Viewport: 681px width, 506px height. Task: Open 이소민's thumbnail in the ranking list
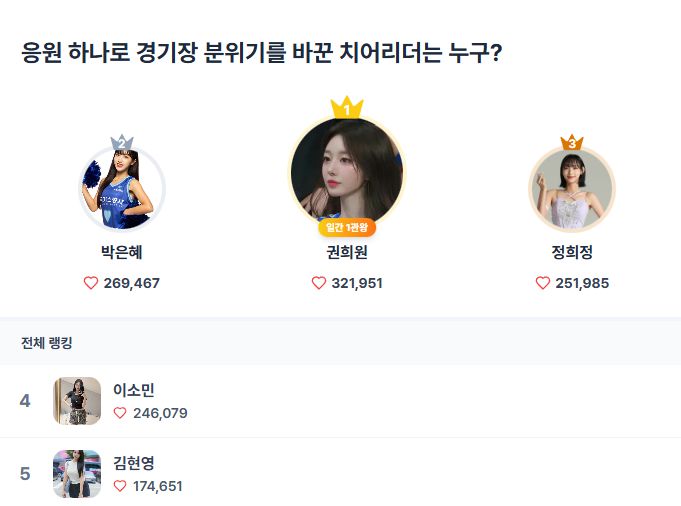tap(77, 401)
